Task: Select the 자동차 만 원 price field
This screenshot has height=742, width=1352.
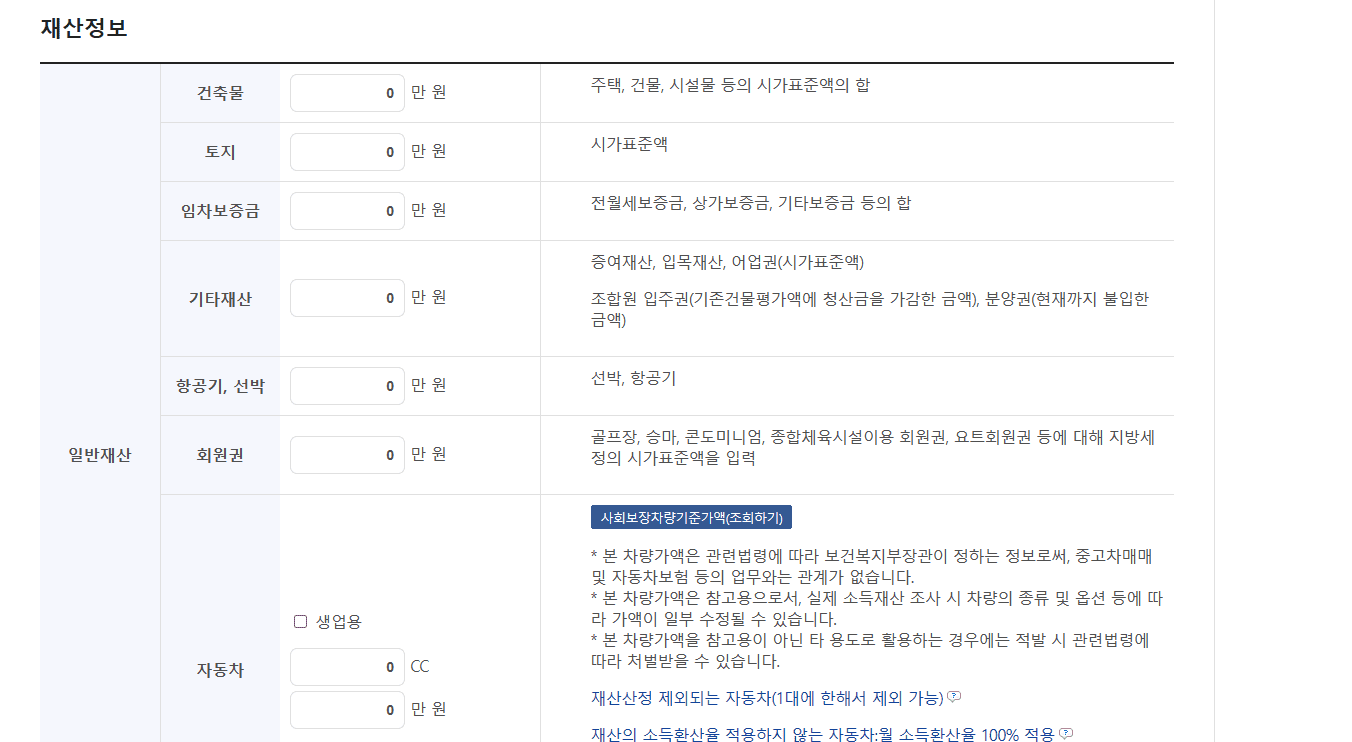Action: click(345, 709)
